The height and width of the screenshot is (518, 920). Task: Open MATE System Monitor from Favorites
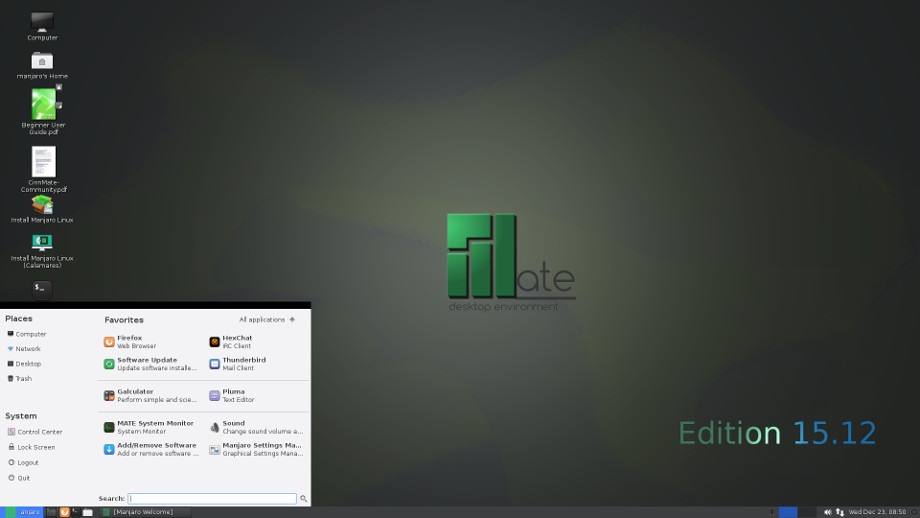pyautogui.click(x=150, y=427)
